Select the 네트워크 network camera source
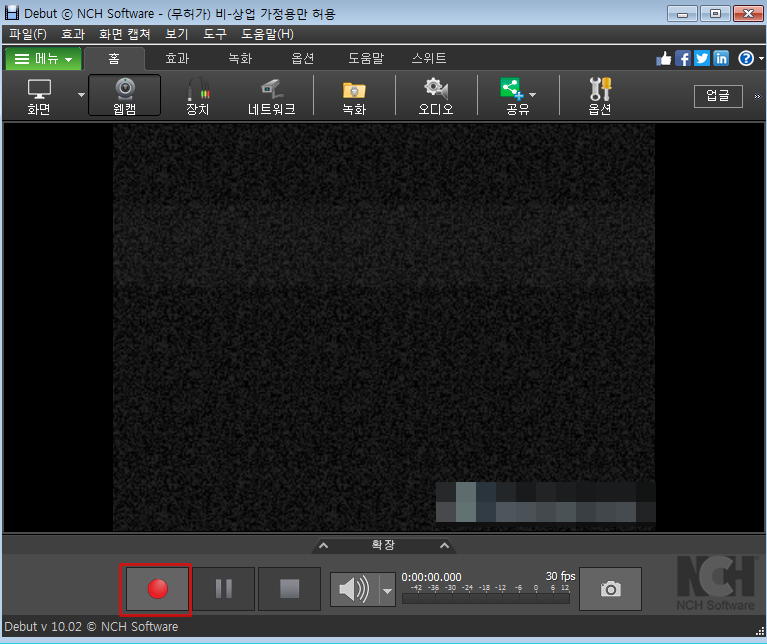Screen dimensions: 767x644 pyautogui.click(x=271, y=96)
